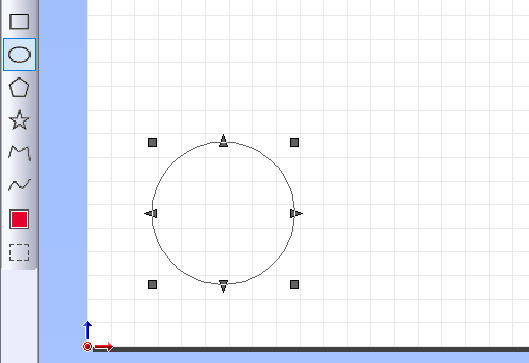The image size is (529, 363).
Task: Click the right edge arrow handle
Action: tap(297, 214)
